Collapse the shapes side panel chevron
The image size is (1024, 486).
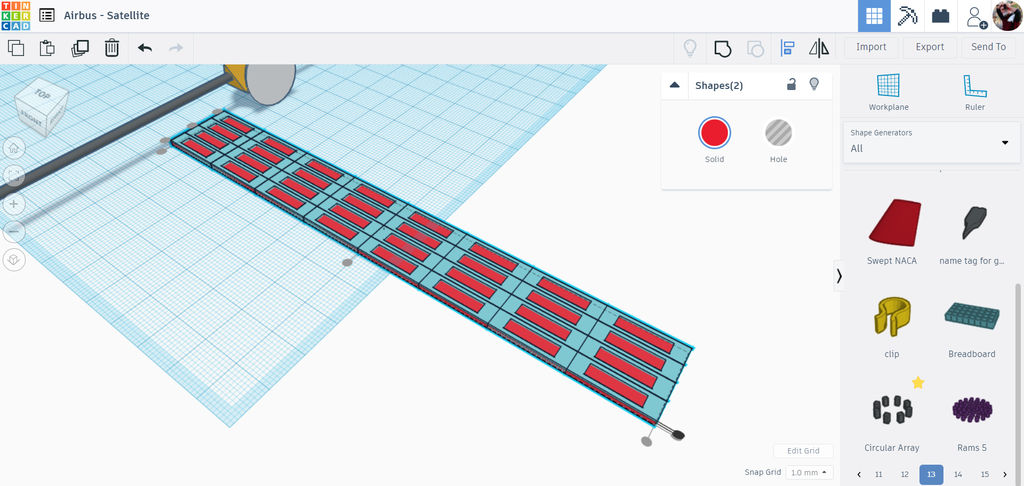pyautogui.click(x=839, y=276)
